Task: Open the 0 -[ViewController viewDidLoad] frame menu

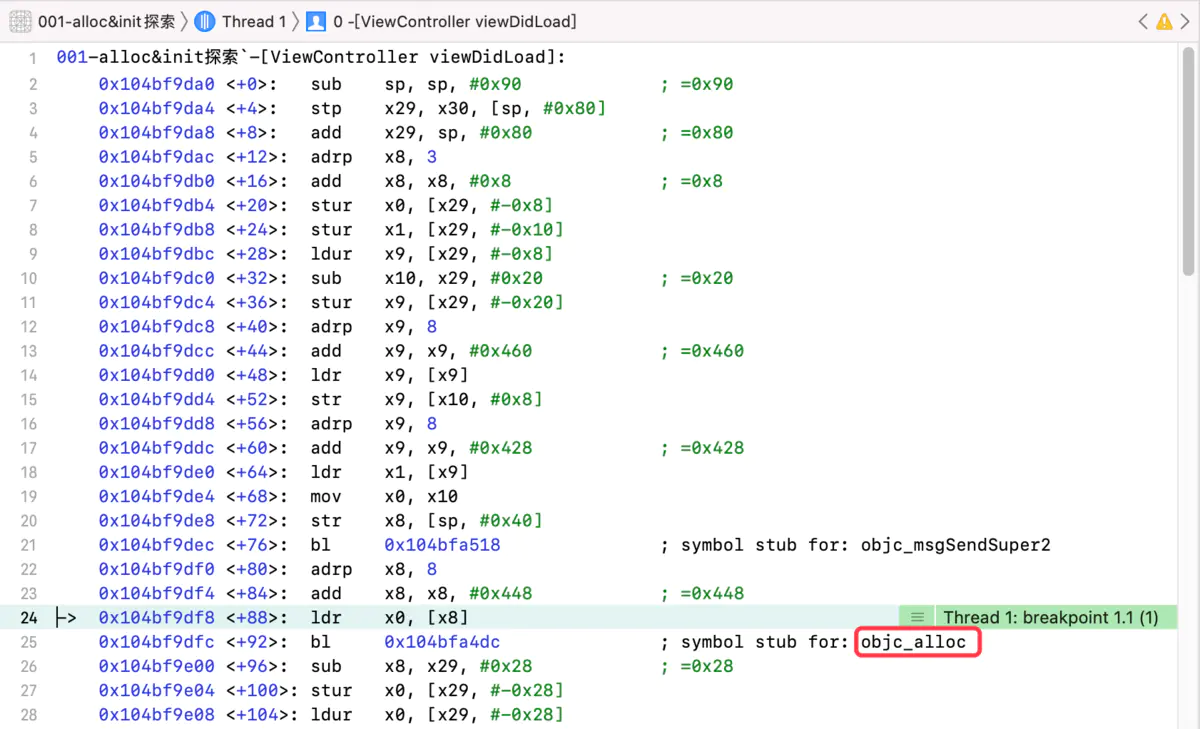Action: click(455, 21)
